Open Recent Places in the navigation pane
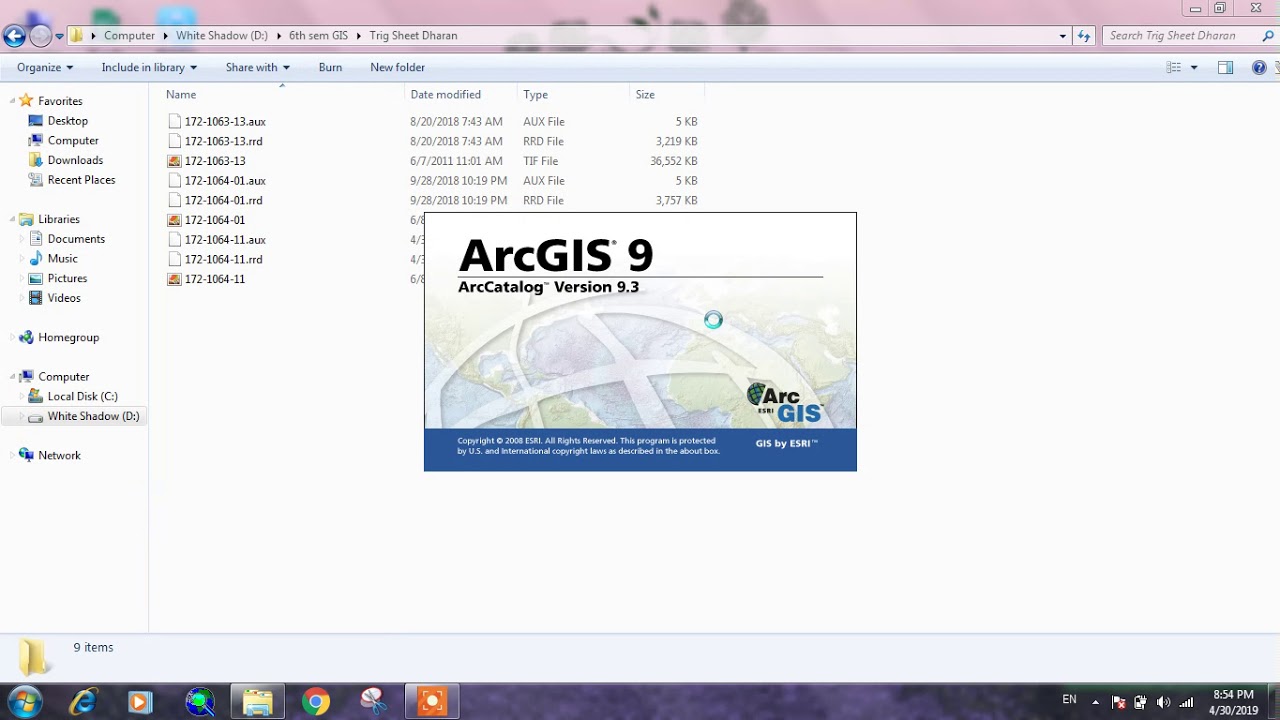Viewport: 1280px width, 720px height. coord(81,180)
